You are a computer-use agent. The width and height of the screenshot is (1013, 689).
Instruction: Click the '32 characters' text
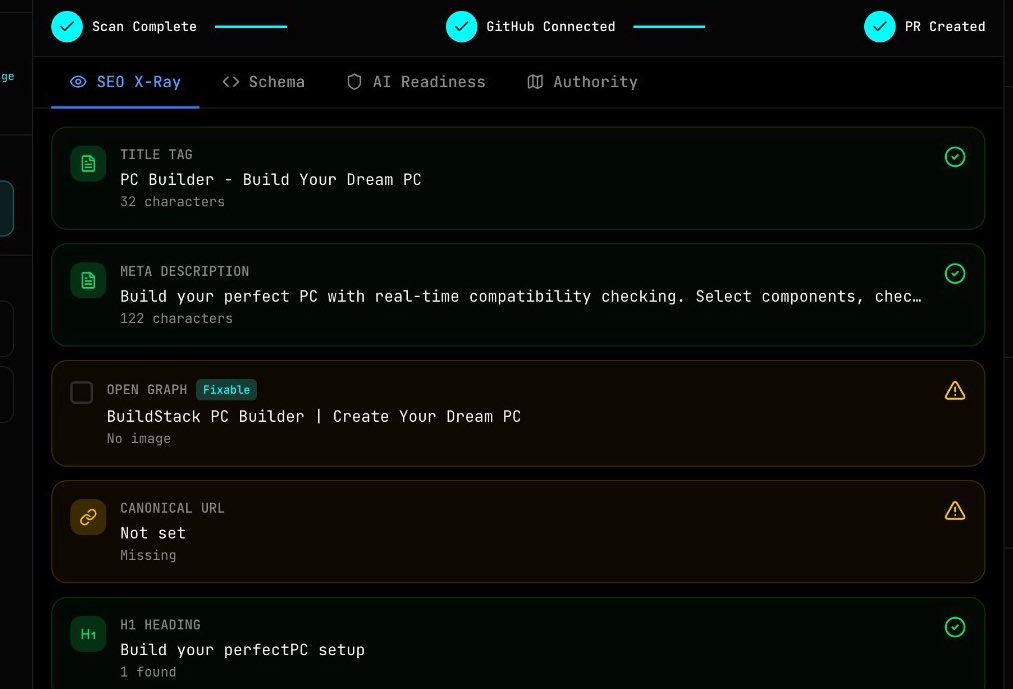(x=172, y=202)
